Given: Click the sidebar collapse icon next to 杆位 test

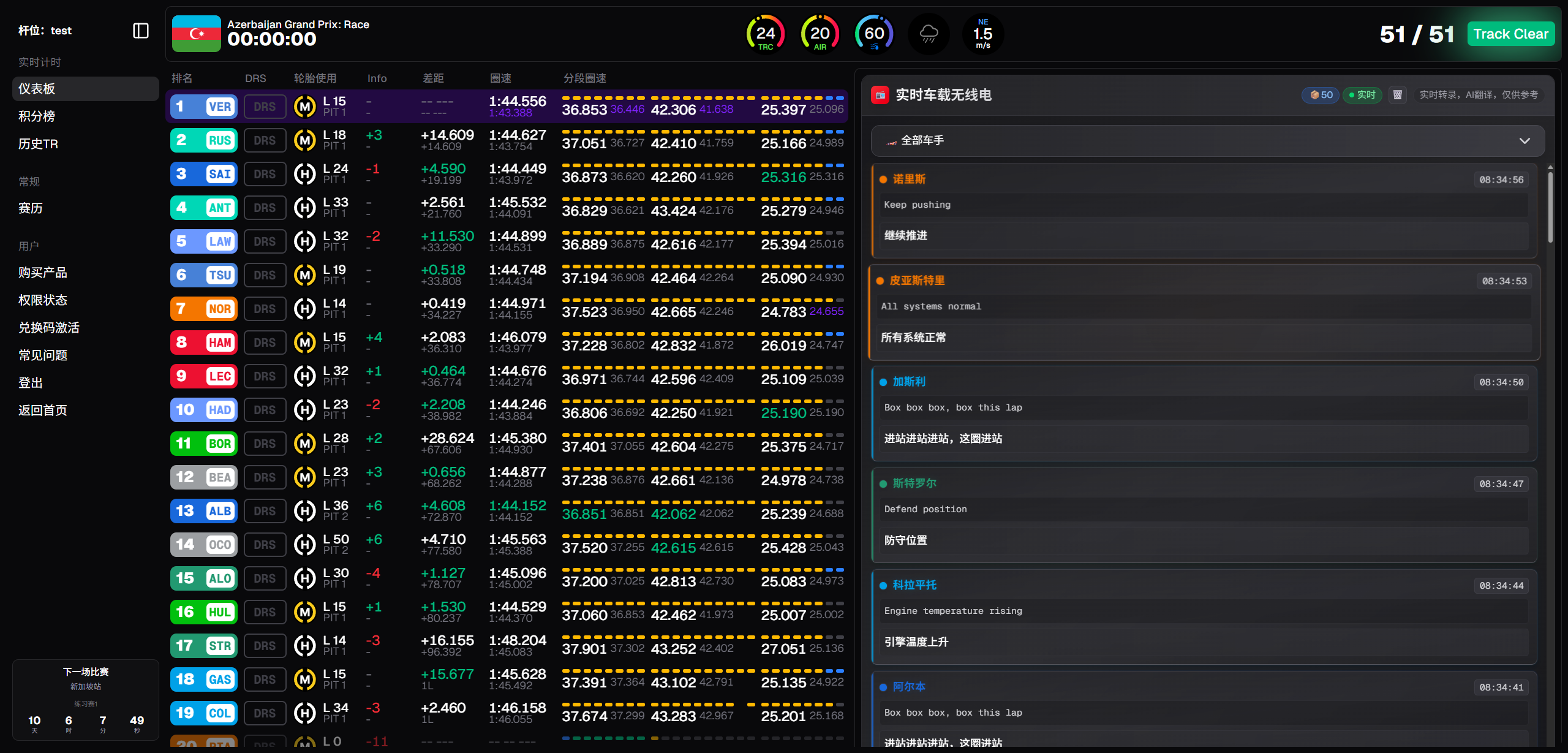Looking at the screenshot, I should [140, 31].
